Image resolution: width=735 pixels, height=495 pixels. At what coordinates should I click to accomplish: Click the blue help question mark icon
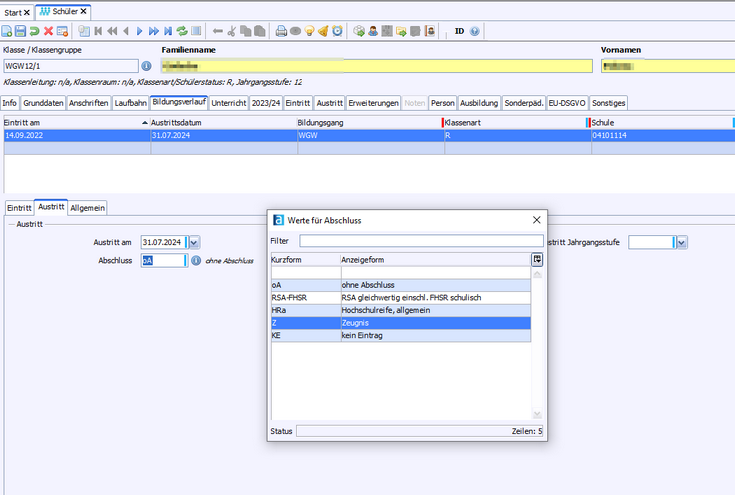pos(474,31)
